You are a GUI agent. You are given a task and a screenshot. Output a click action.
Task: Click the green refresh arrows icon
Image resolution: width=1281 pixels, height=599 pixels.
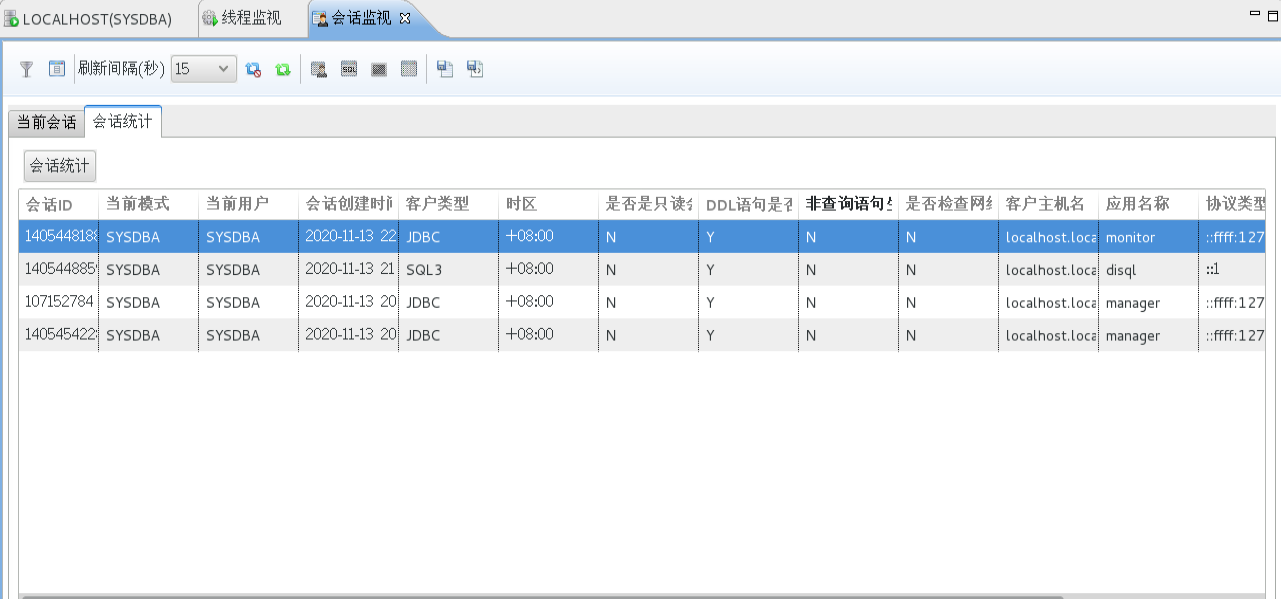[x=283, y=69]
